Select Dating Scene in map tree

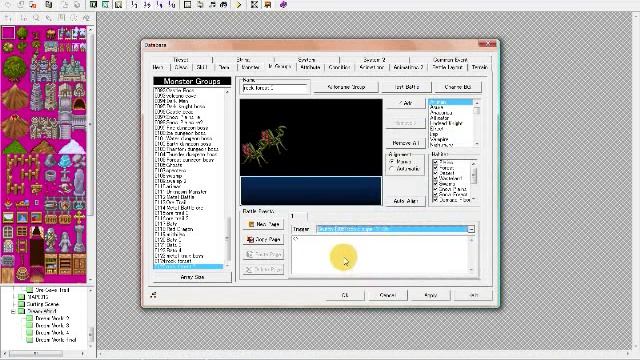pyautogui.click(x=43, y=304)
